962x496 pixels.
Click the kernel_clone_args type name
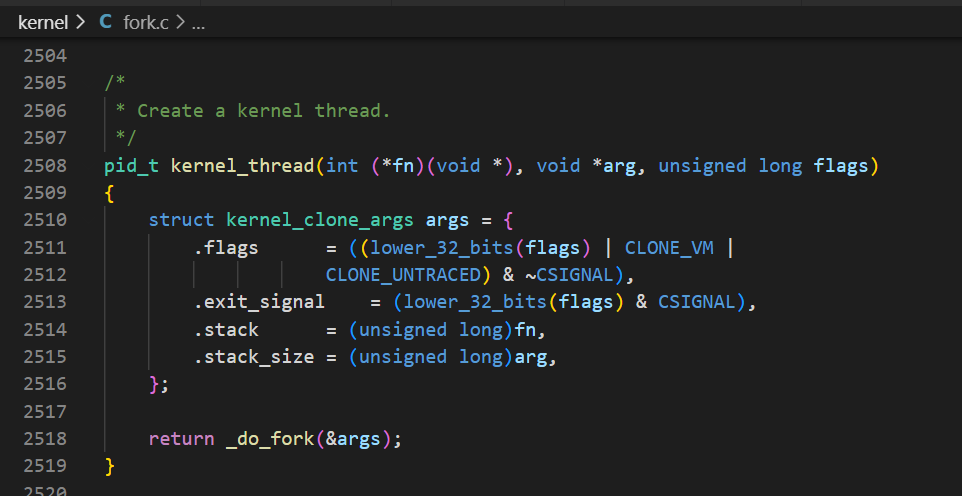pos(320,220)
